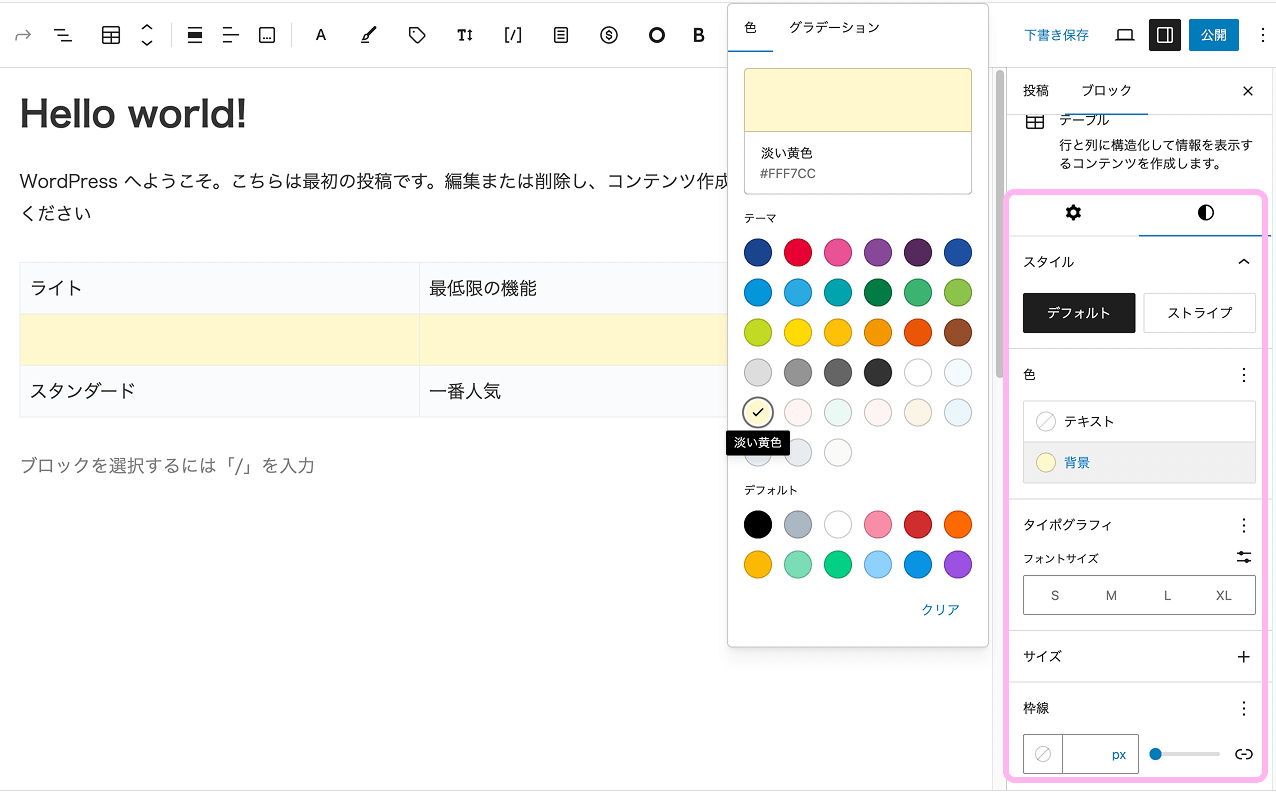Adjust the border width slider

(1184, 754)
